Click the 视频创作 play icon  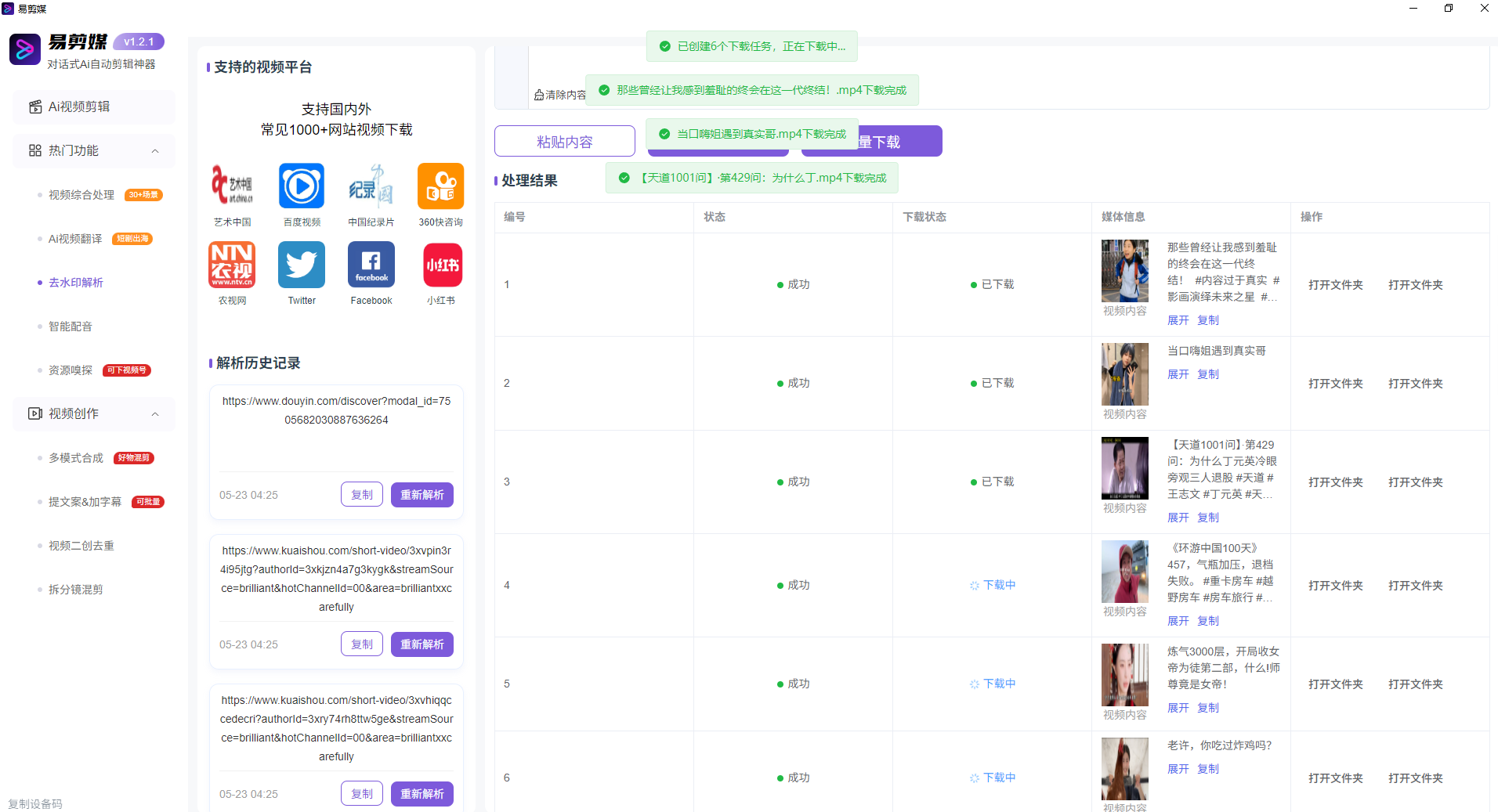[35, 413]
